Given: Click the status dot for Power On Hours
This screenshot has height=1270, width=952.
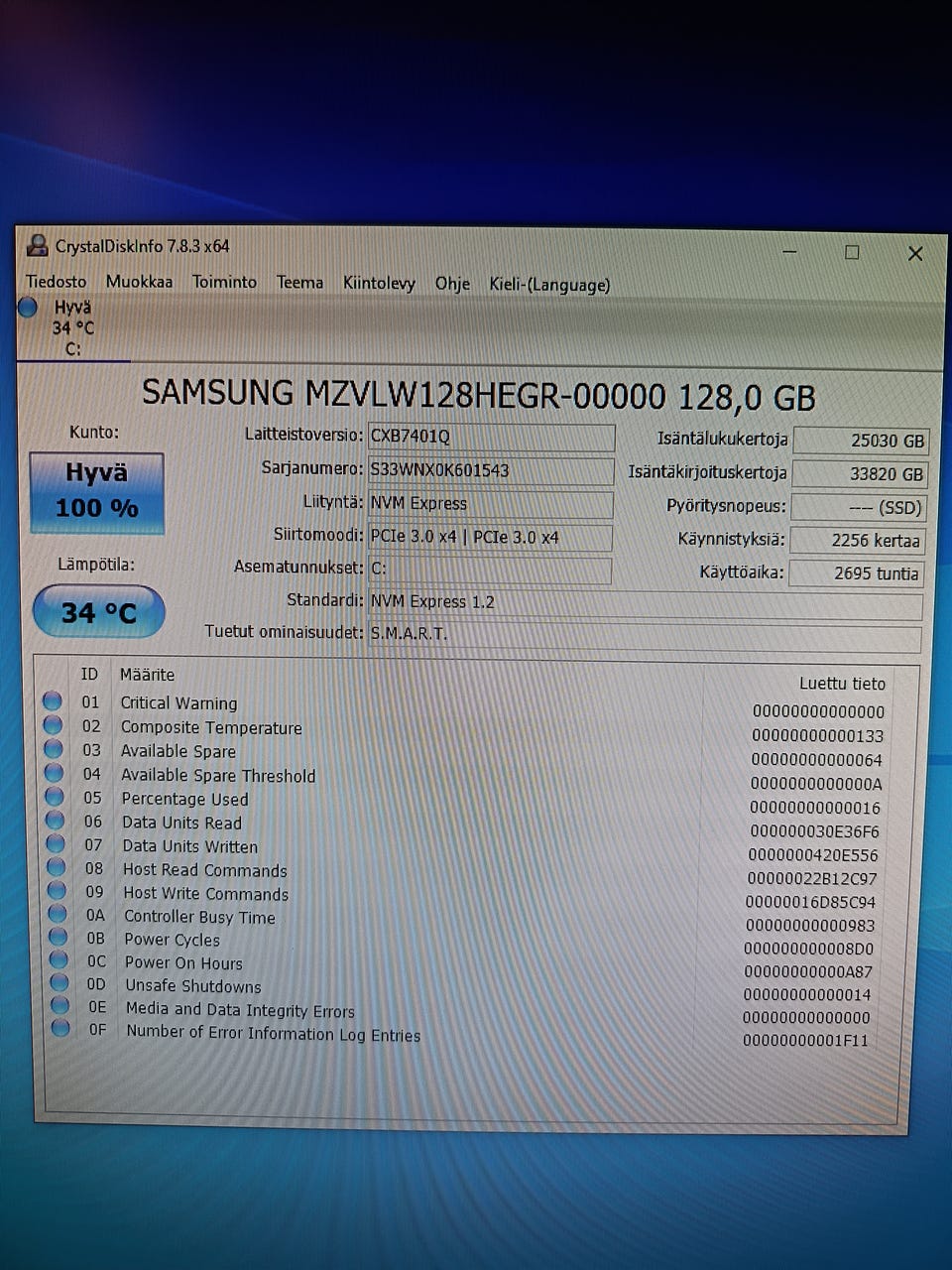Looking at the screenshot, I should (59, 960).
